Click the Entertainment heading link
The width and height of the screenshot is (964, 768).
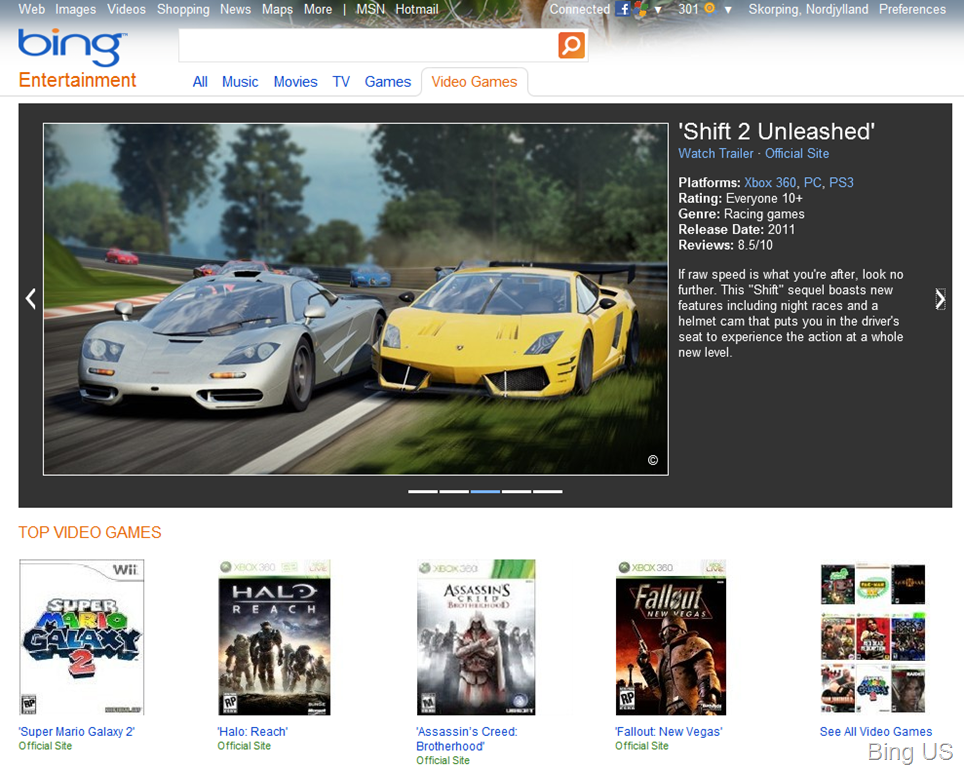[x=77, y=80]
